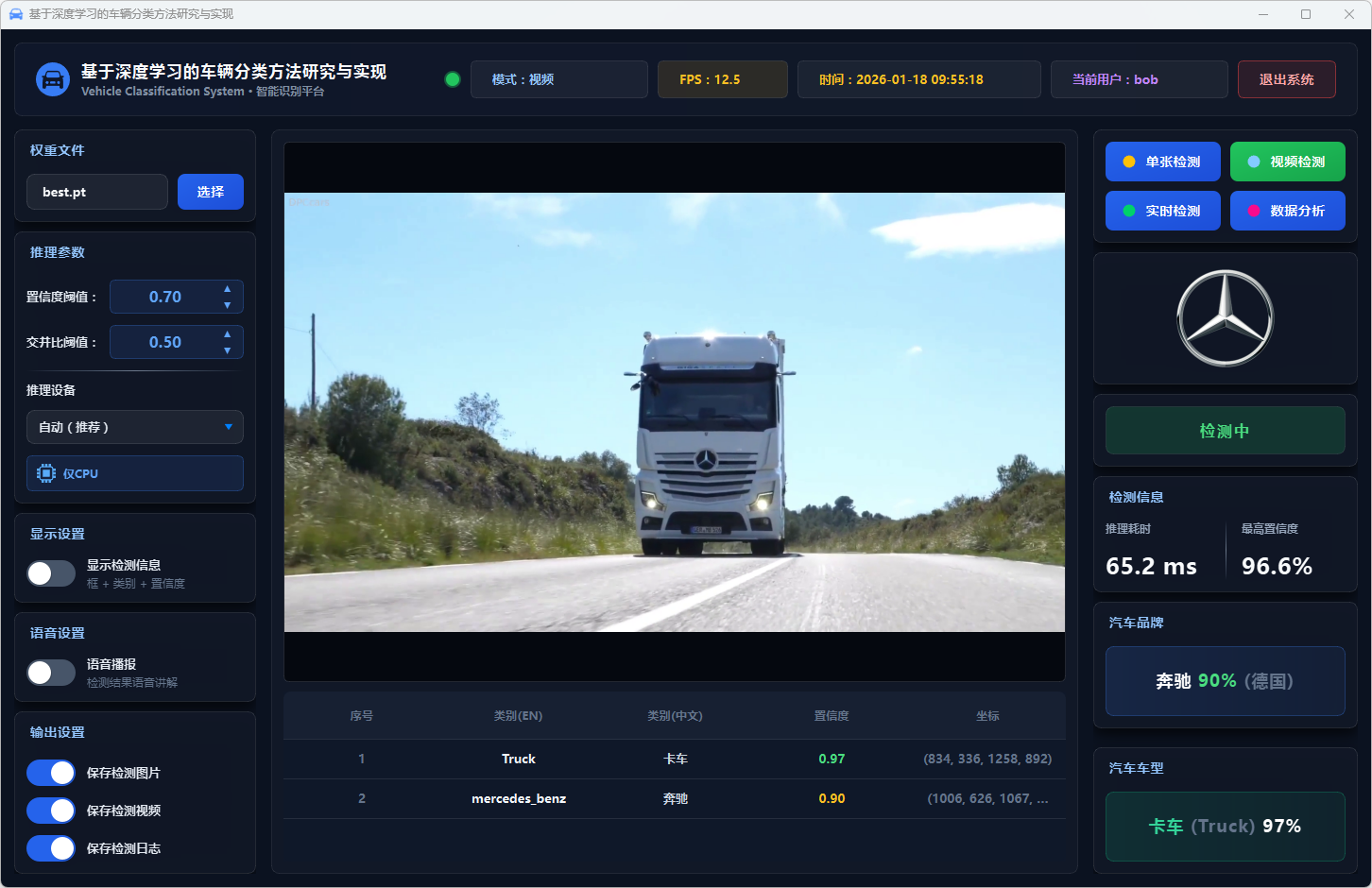Click the 奔驰 90% (德国) brand card
Image resolution: width=1372 pixels, height=888 pixels.
coord(1226,681)
